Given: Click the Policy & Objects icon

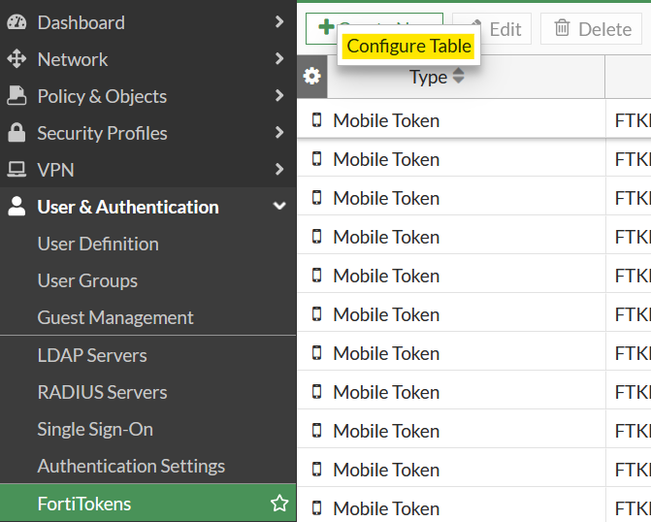Looking at the screenshot, I should pos(16,96).
